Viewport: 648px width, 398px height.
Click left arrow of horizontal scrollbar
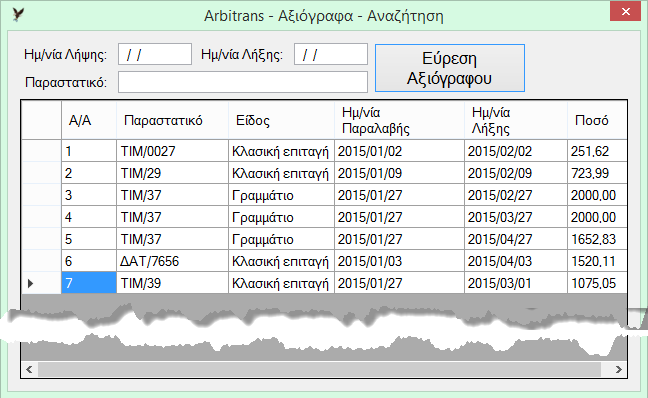tap(29, 369)
